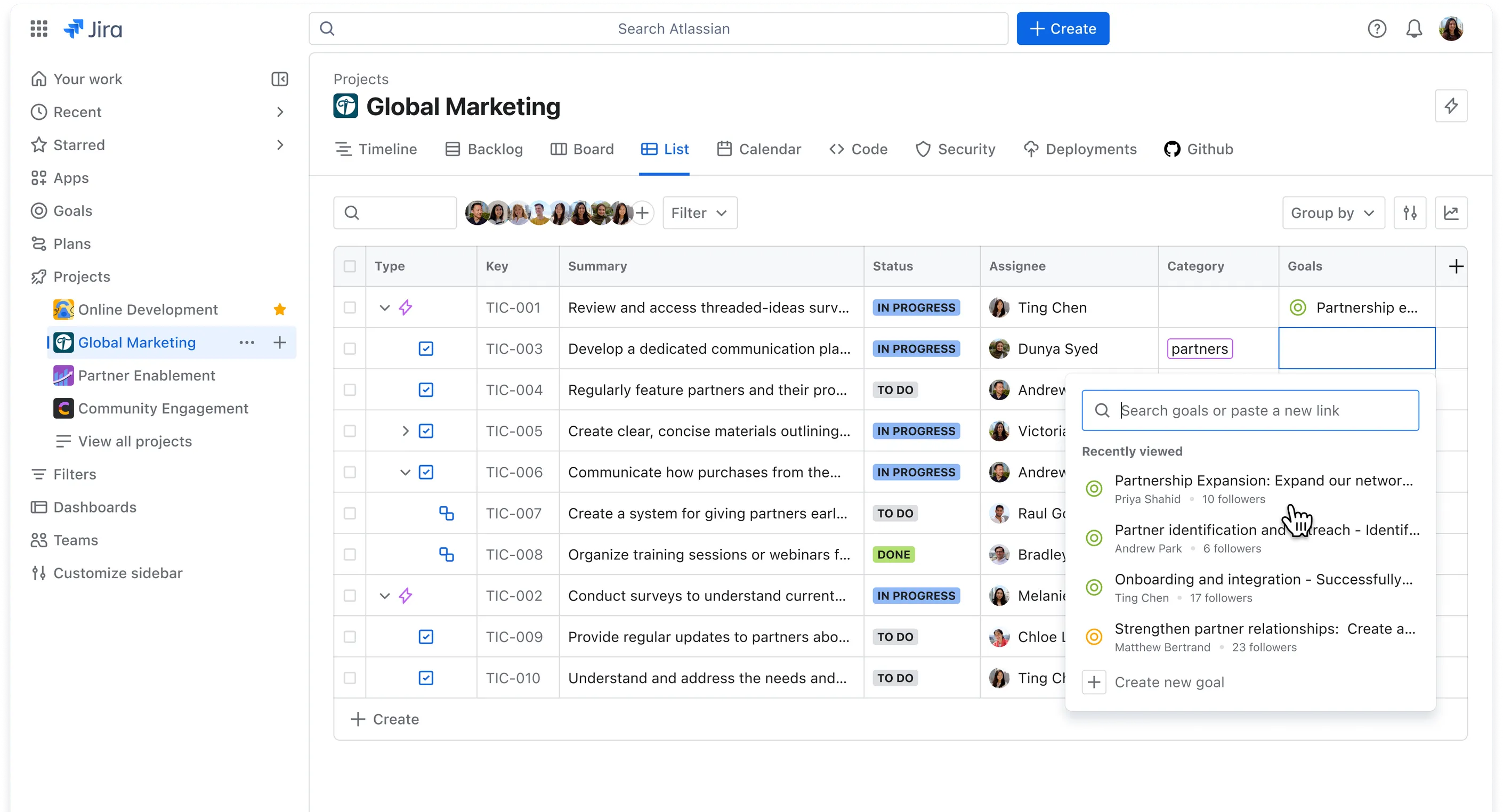Open the Filter dropdown

699,213
